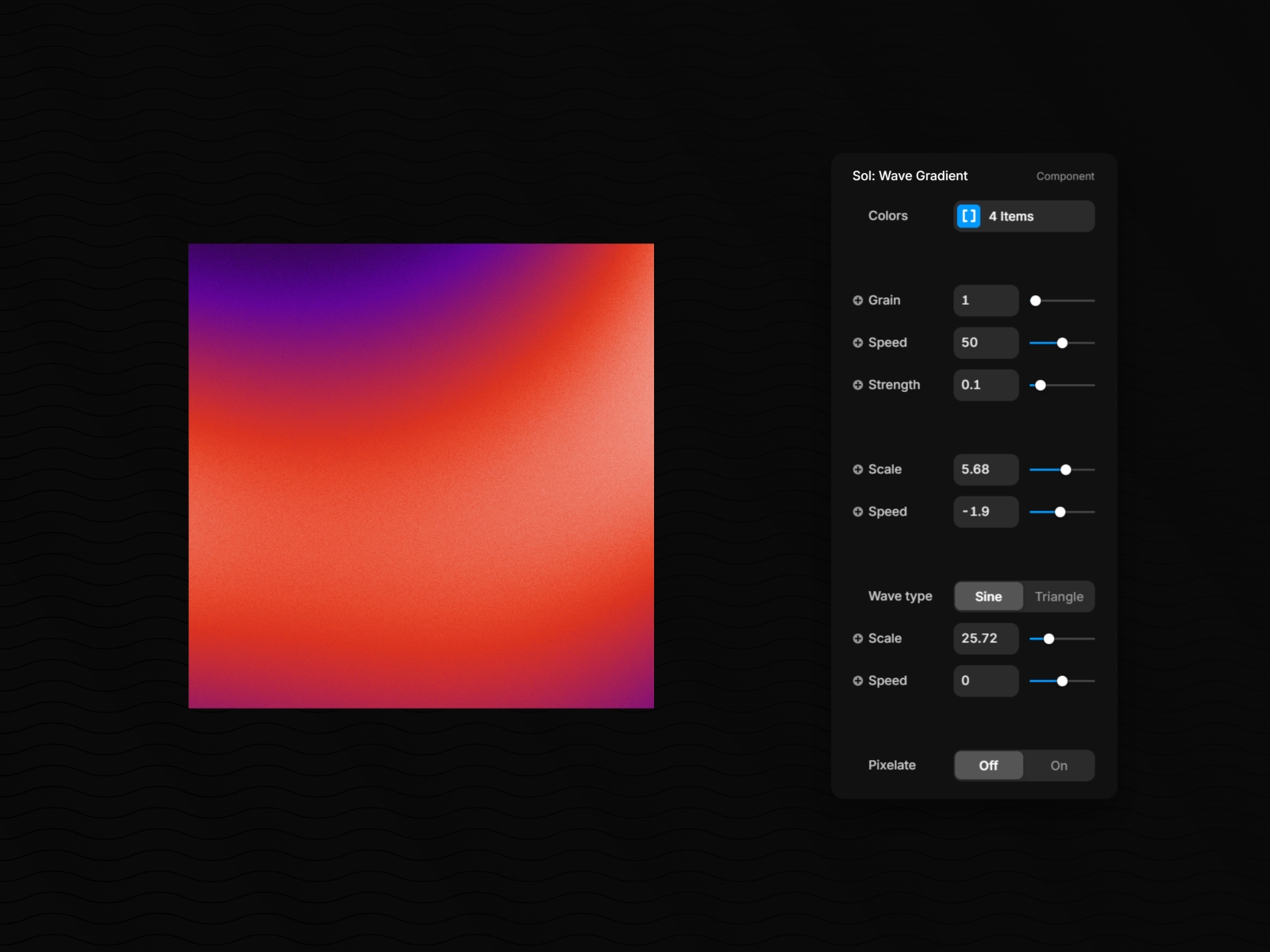
Task: Click the plus icon next to the last Speed control
Action: click(858, 681)
